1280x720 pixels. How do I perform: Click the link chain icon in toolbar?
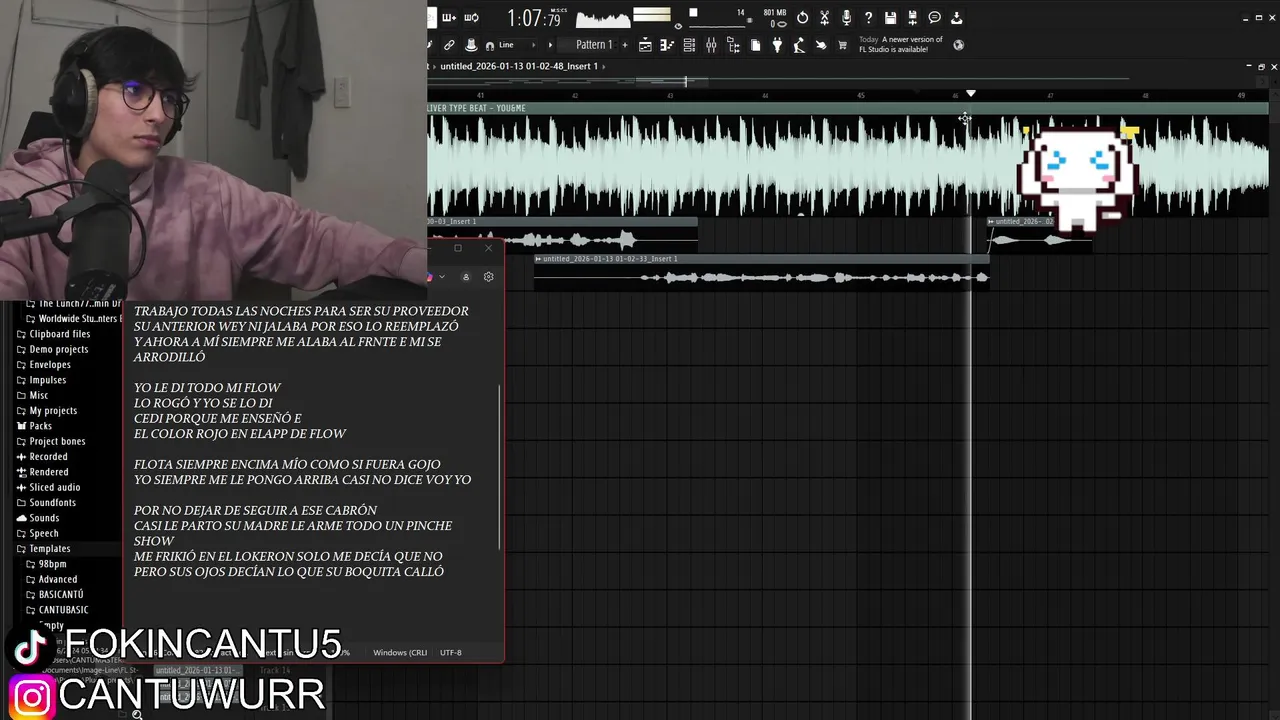pos(449,45)
